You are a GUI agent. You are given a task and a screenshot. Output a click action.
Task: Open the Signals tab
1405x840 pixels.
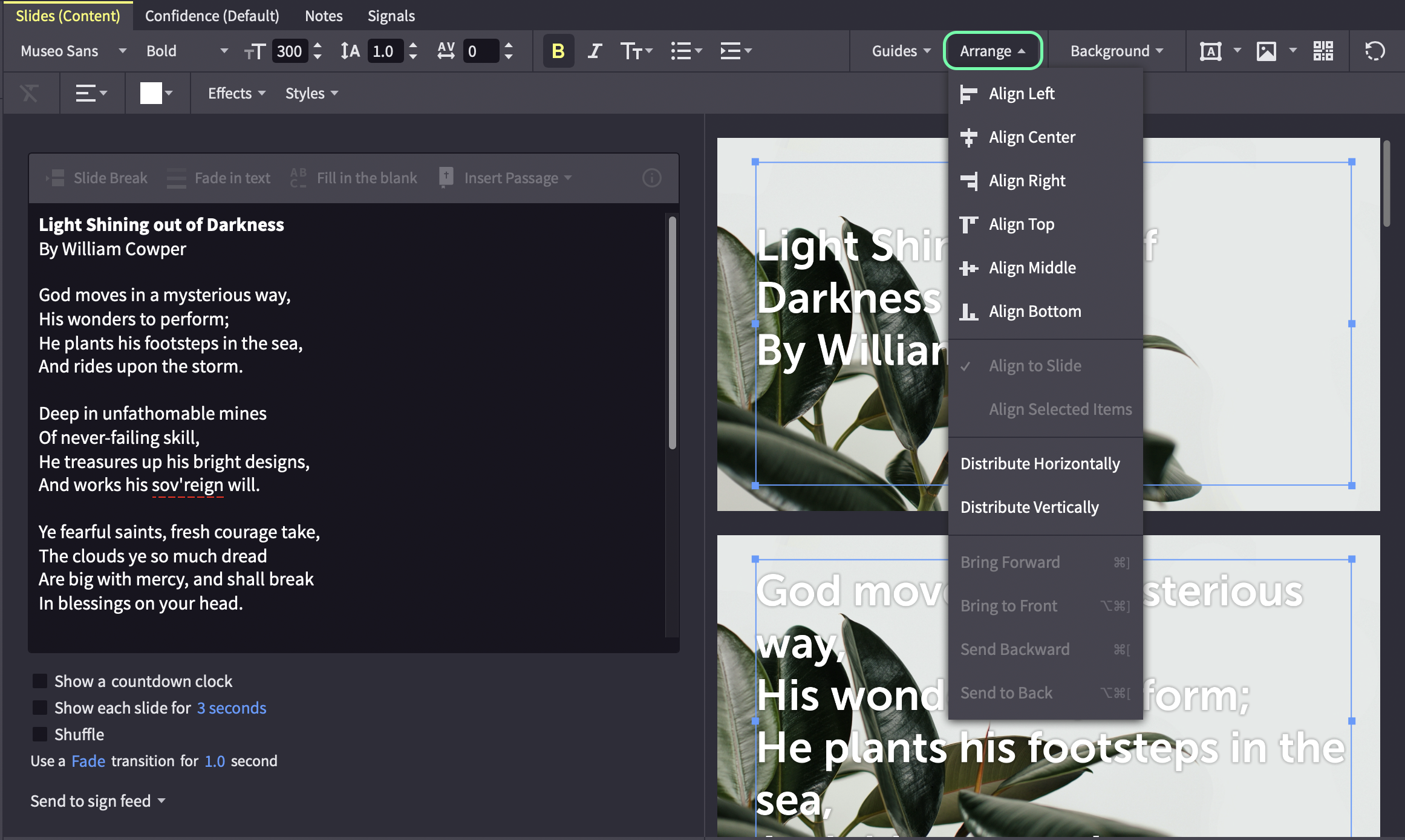click(391, 16)
